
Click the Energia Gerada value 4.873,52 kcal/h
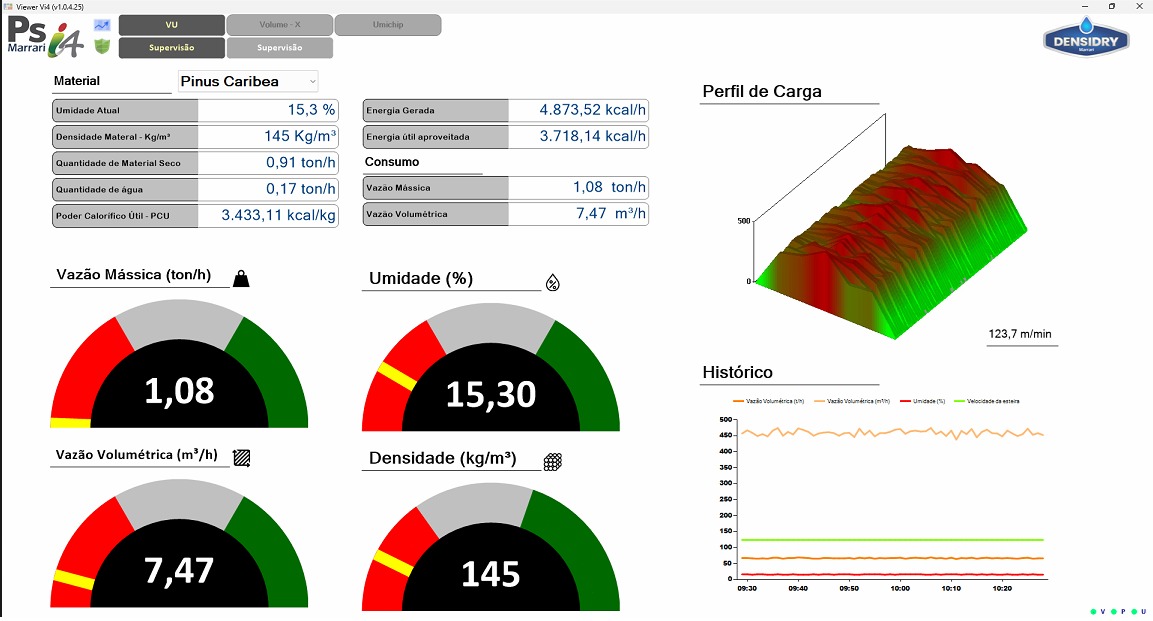tap(593, 110)
